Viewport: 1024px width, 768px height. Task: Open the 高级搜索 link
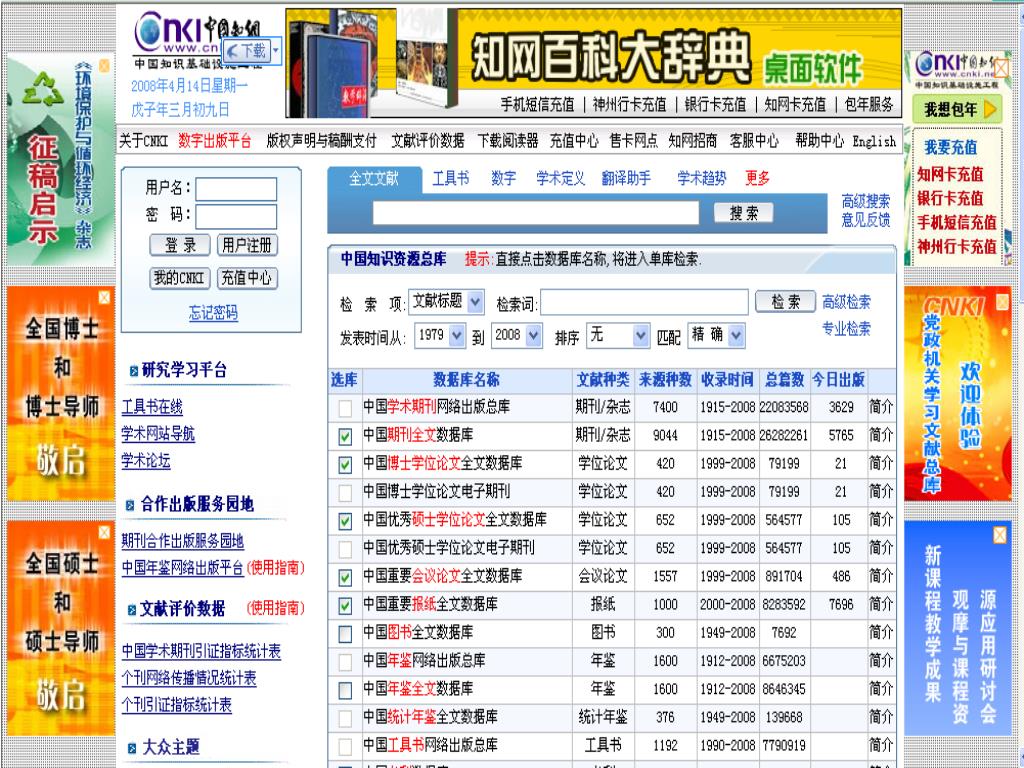[866, 202]
